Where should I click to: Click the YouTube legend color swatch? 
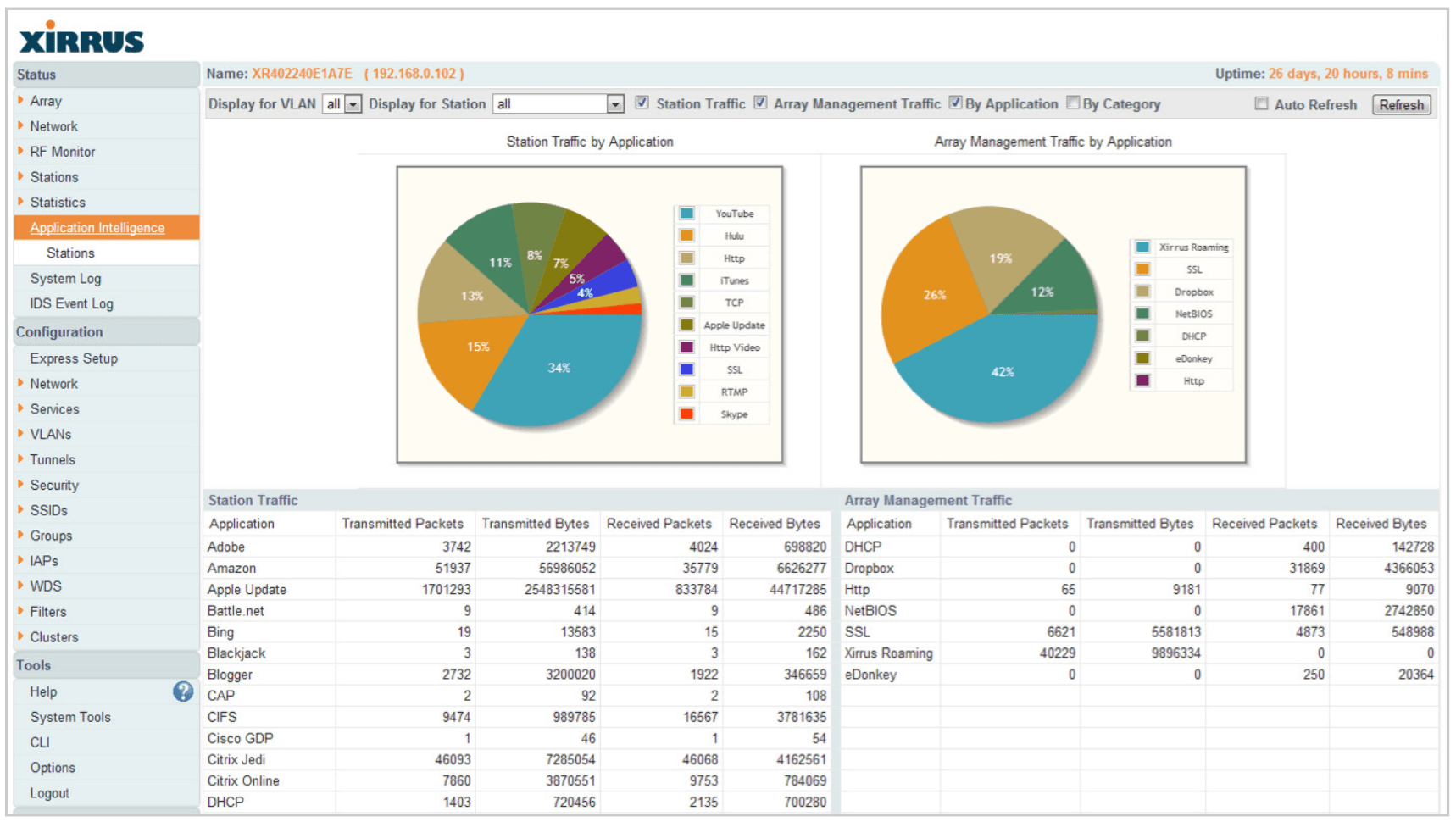click(x=686, y=214)
